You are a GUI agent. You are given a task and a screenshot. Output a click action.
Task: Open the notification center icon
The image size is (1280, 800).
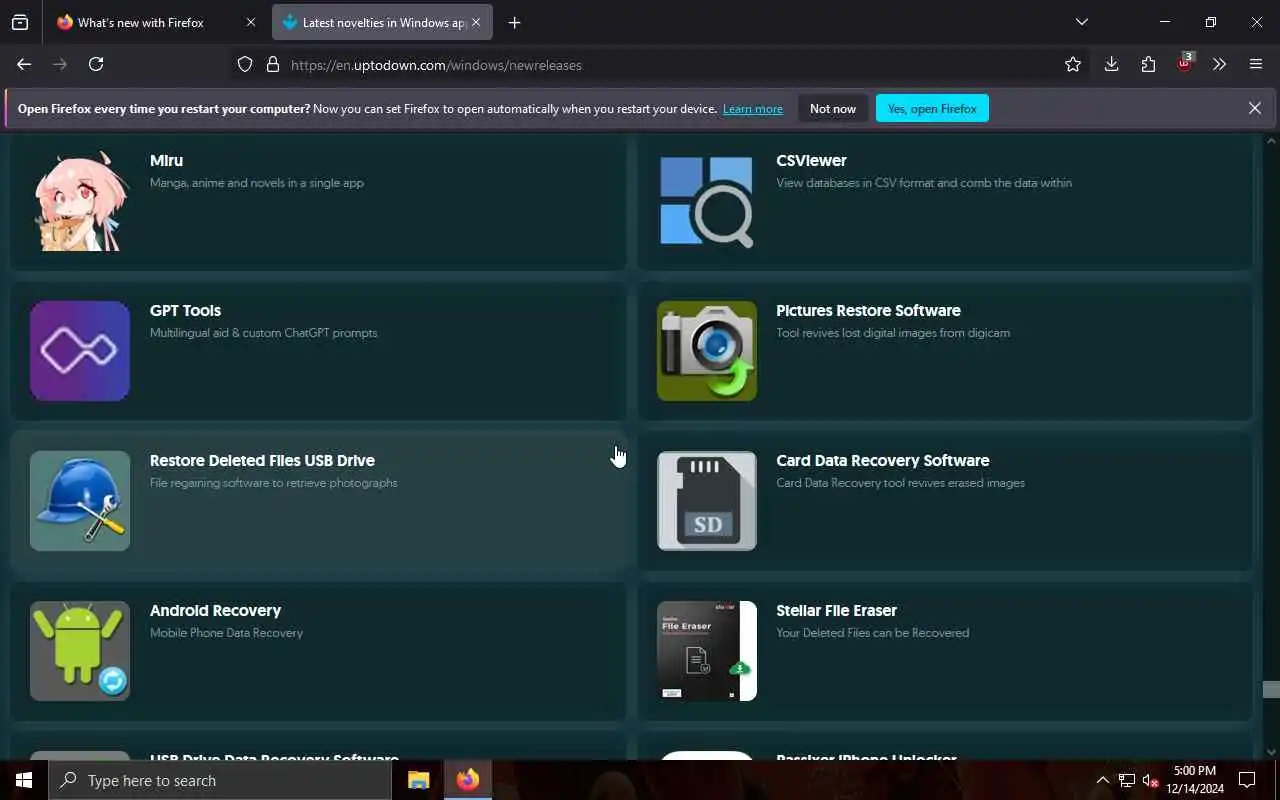[x=1247, y=780]
